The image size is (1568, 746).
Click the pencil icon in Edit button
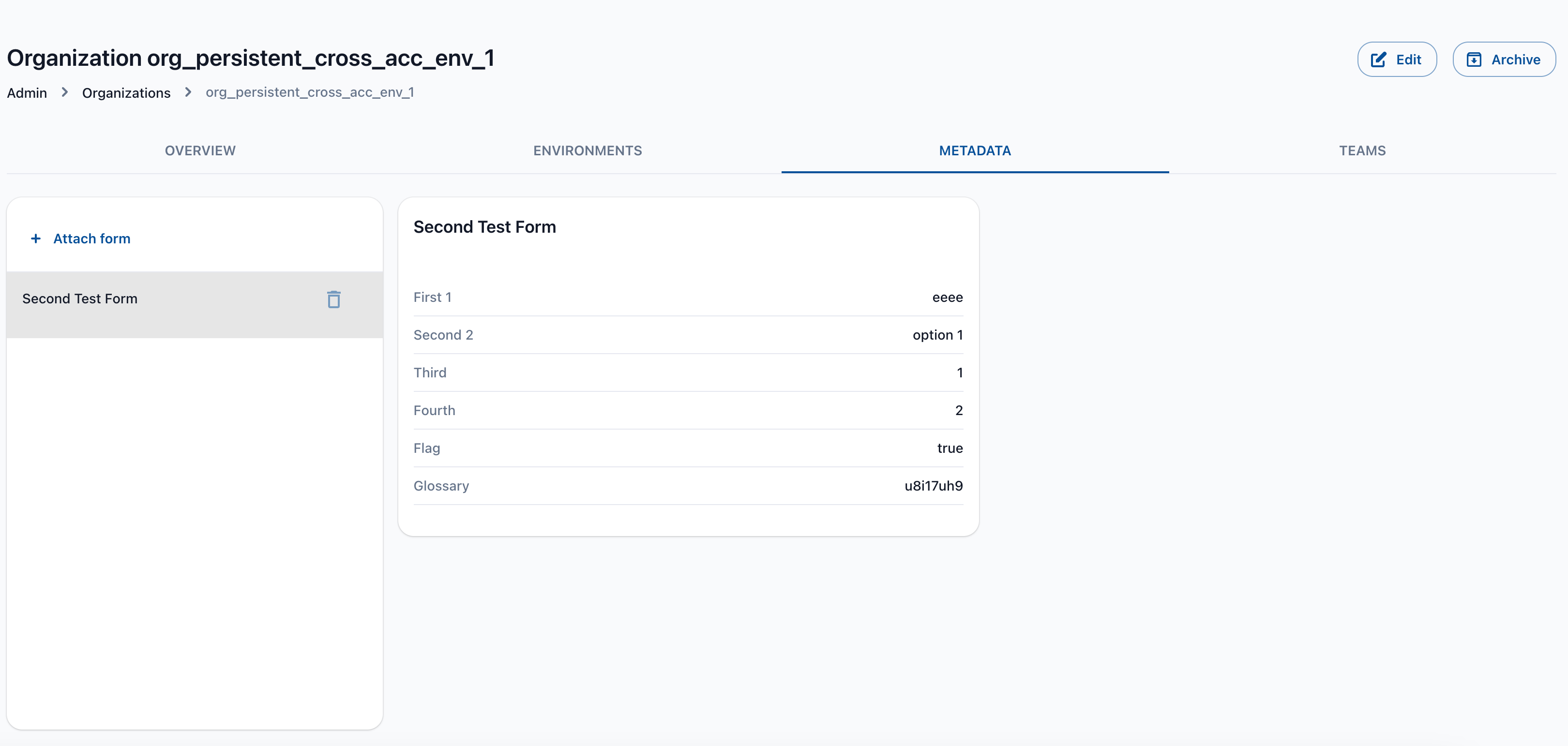point(1378,60)
